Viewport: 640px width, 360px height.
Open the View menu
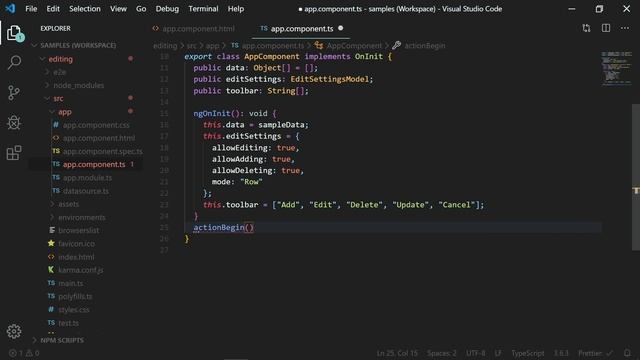tap(118, 9)
